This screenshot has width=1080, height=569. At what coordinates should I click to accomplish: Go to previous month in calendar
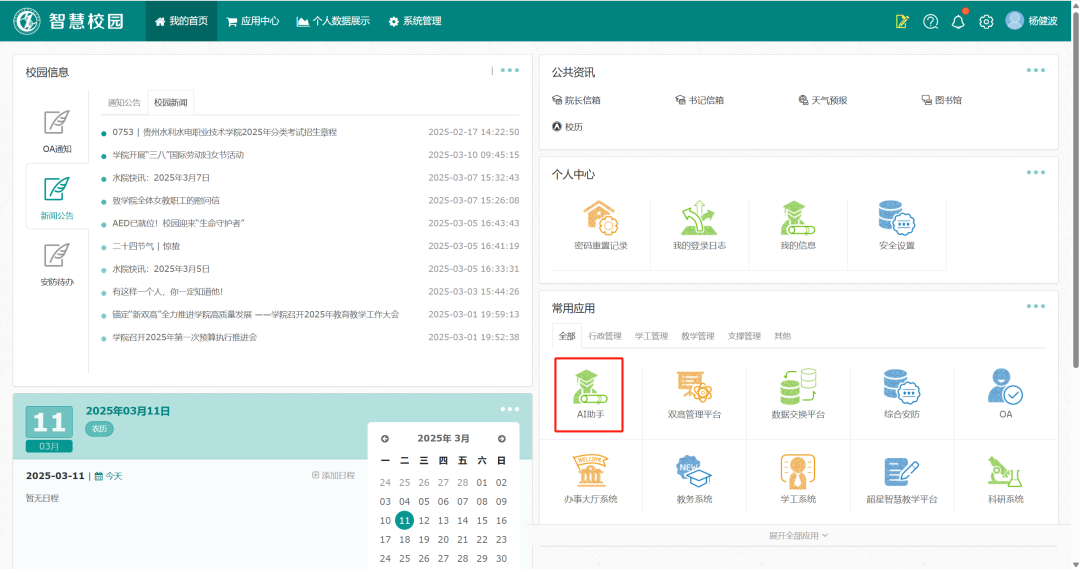pyautogui.click(x=385, y=439)
